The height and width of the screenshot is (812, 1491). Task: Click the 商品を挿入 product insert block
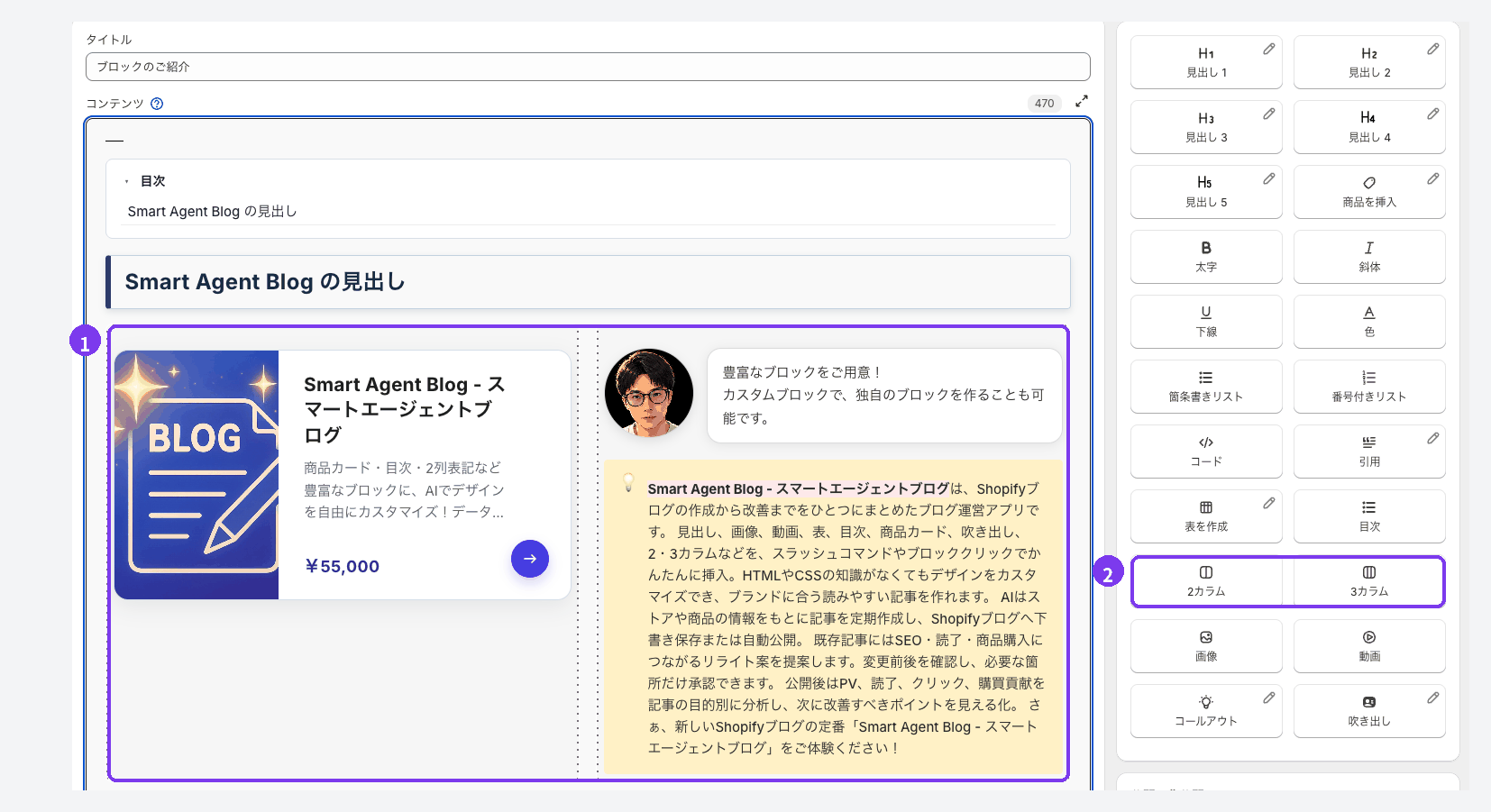[1369, 192]
